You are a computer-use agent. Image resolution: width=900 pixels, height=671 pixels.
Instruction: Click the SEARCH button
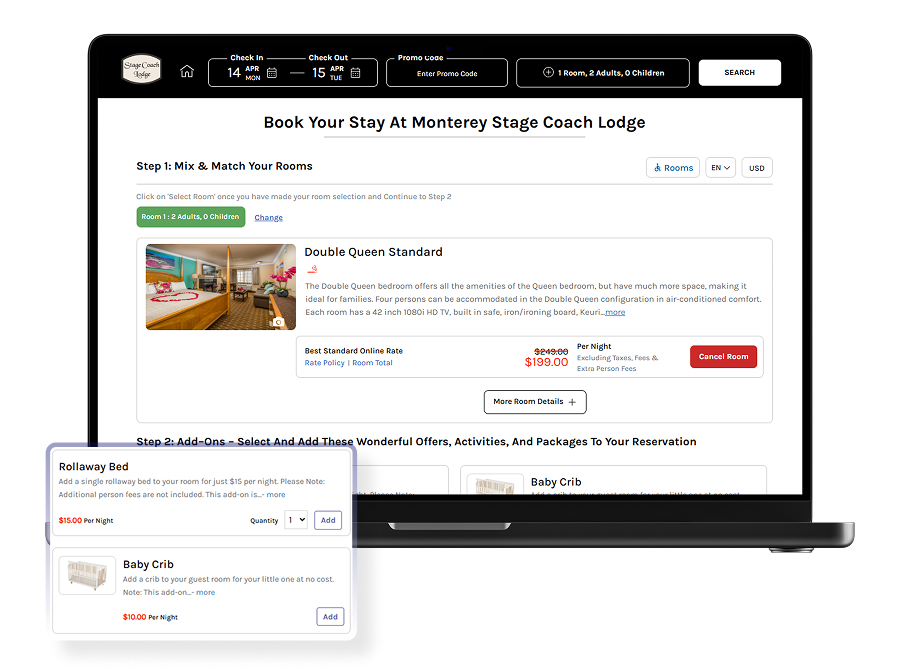click(739, 72)
